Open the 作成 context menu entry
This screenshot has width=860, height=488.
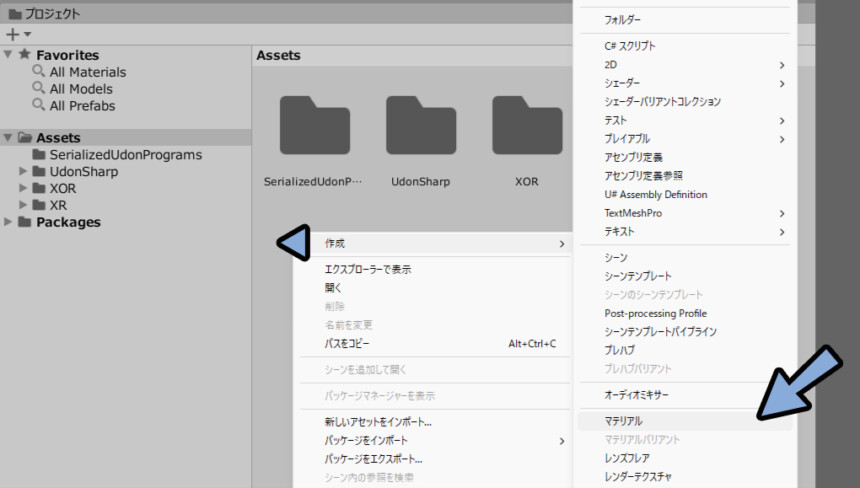[434, 243]
